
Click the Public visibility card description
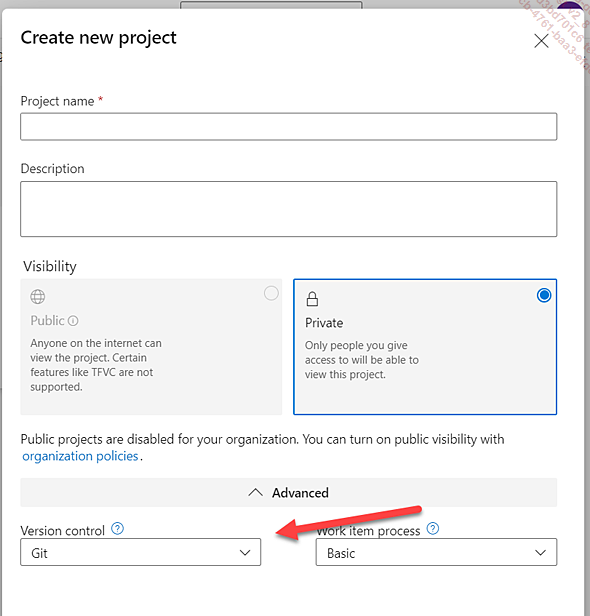(96, 365)
